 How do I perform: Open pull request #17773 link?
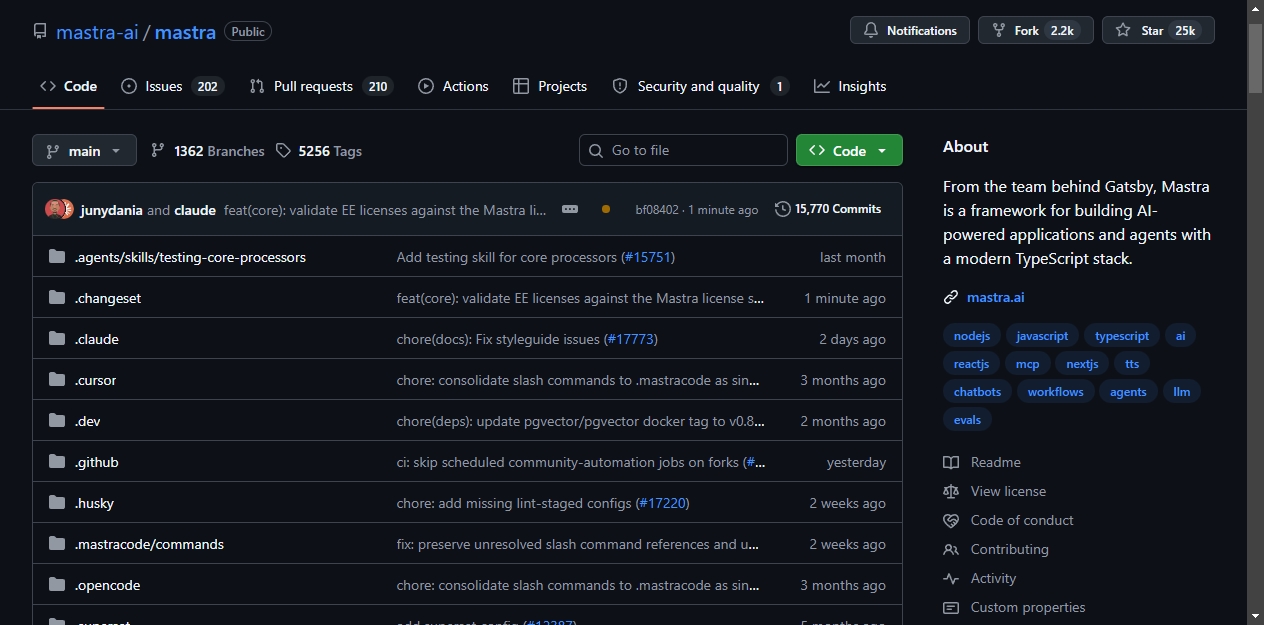click(631, 339)
